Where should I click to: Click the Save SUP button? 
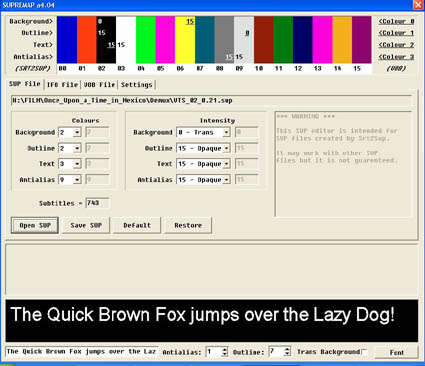tap(86, 225)
